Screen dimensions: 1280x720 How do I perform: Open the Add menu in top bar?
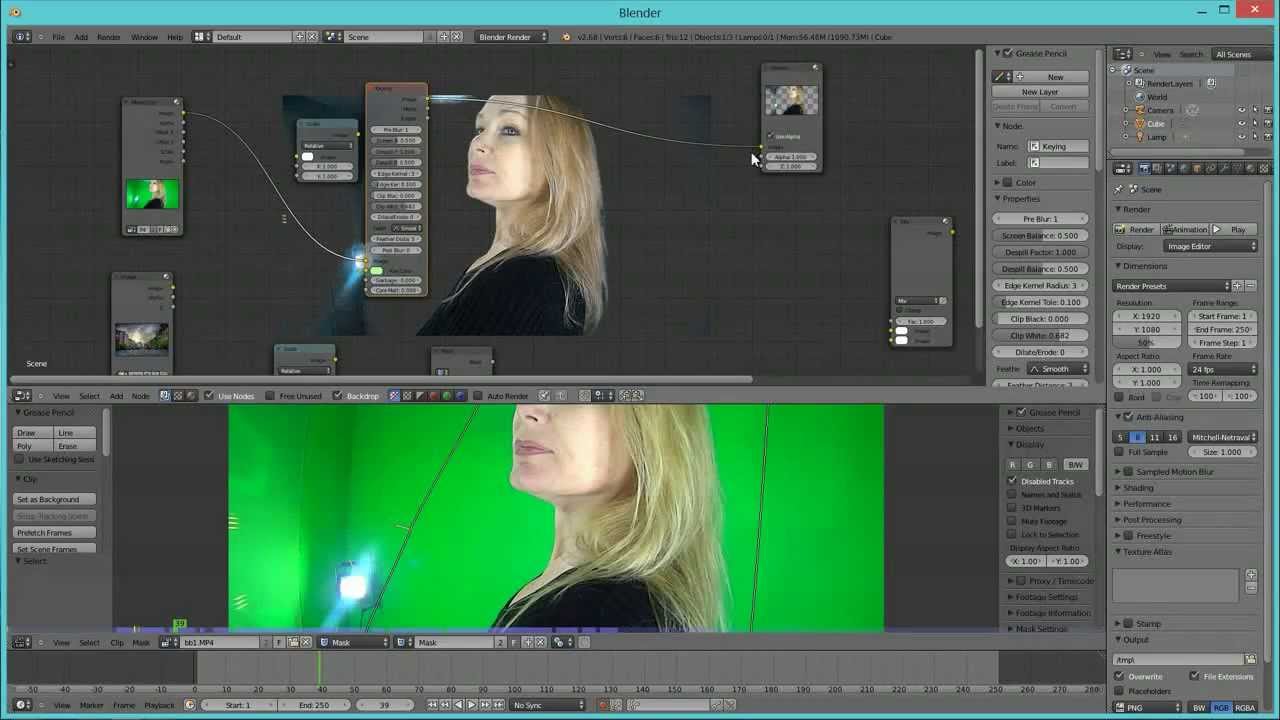tap(81, 37)
